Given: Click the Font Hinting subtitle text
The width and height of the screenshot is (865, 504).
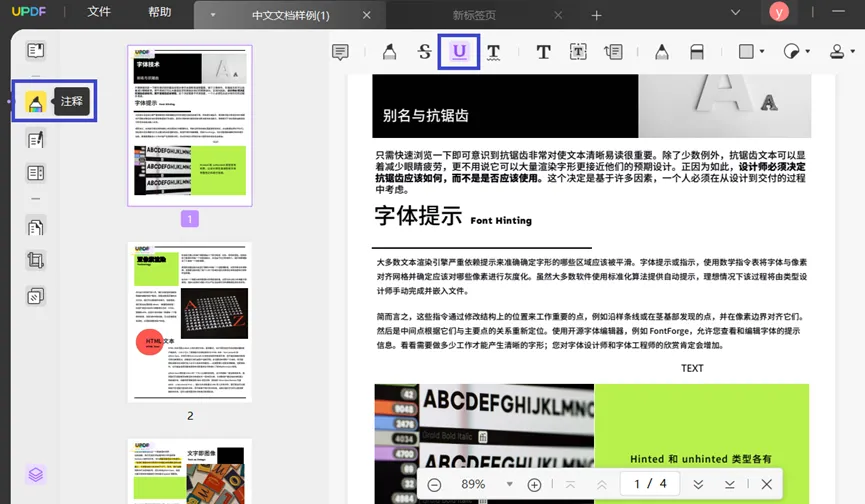Looking at the screenshot, I should [501, 220].
